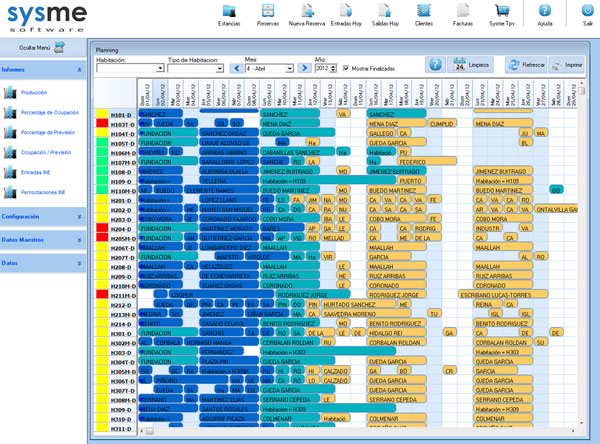Open Porcentaje de Ocupación report
600x444 pixels.
pyautogui.click(x=50, y=113)
